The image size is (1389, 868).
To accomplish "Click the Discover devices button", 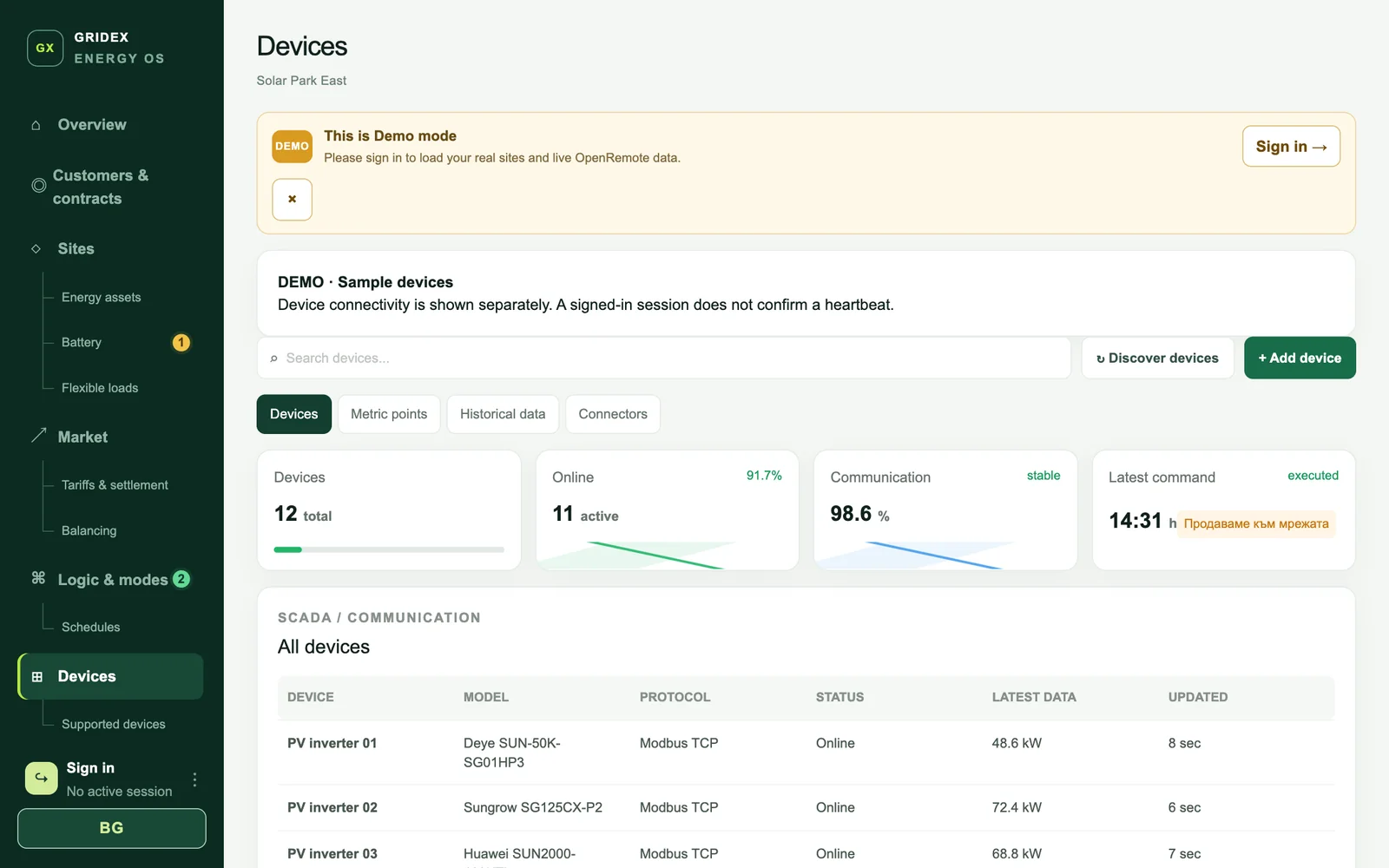I will coord(1157,358).
